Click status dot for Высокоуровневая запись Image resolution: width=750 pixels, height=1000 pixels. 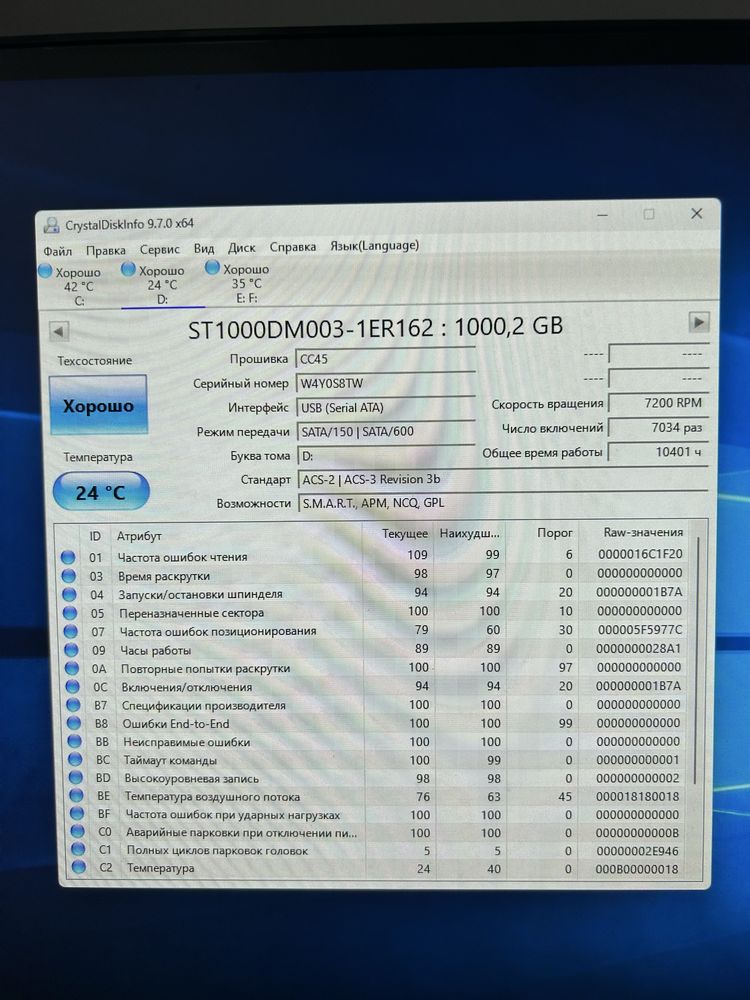pyautogui.click(x=76, y=777)
